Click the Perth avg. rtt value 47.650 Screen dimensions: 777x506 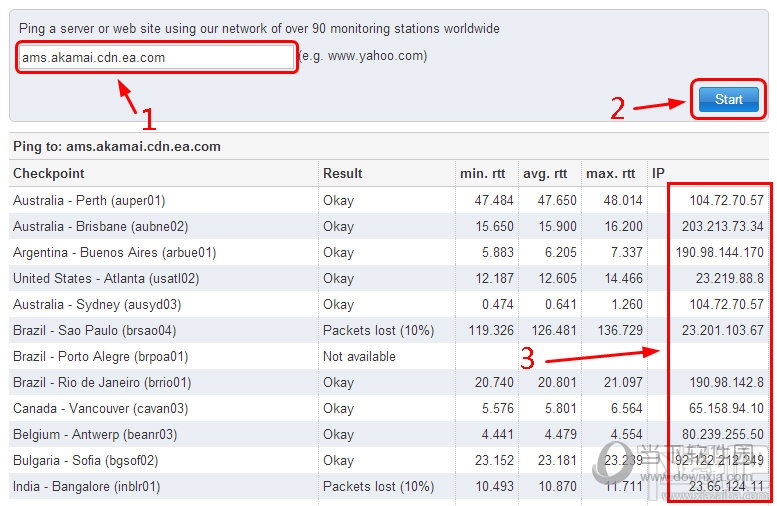click(x=557, y=200)
